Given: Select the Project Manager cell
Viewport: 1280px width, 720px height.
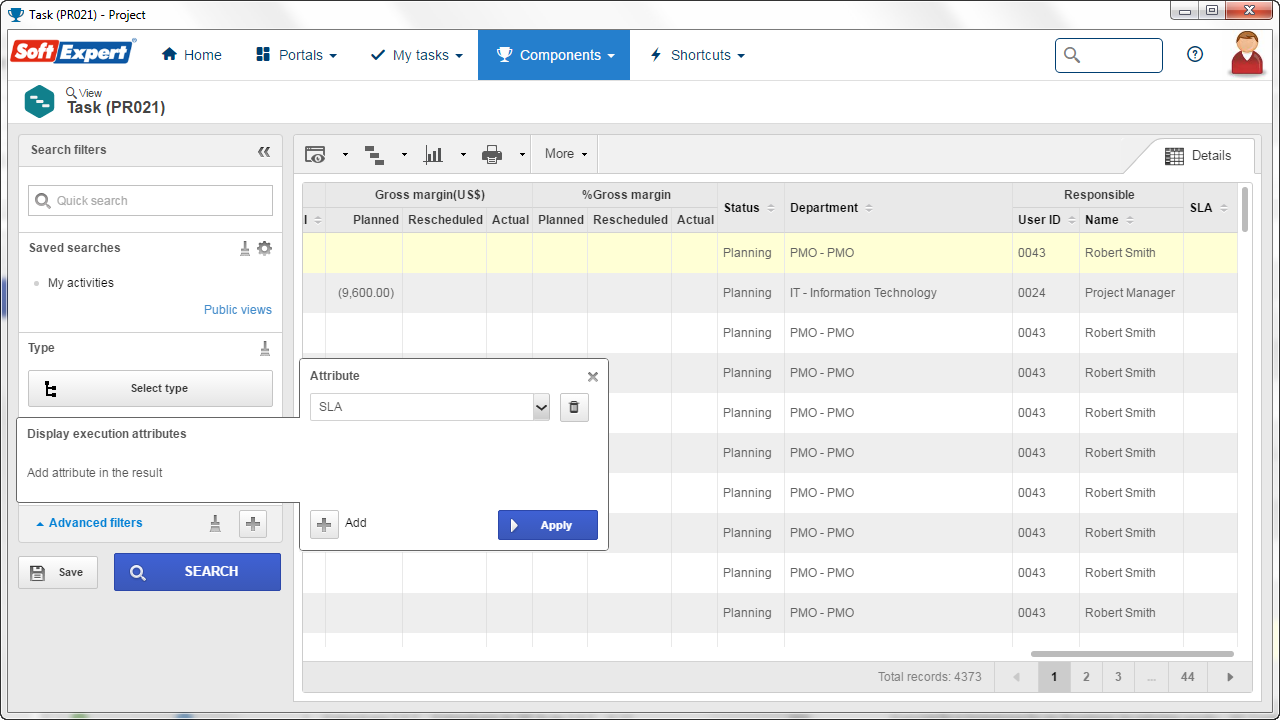Looking at the screenshot, I should coord(1130,293).
